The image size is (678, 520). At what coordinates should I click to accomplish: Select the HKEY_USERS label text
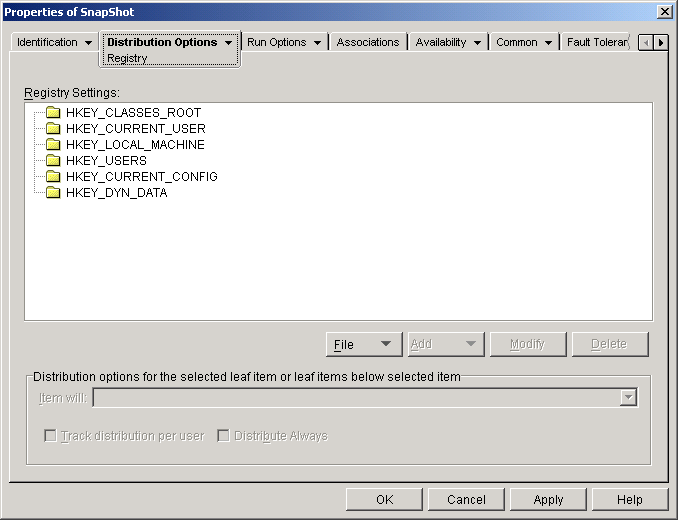[106, 161]
